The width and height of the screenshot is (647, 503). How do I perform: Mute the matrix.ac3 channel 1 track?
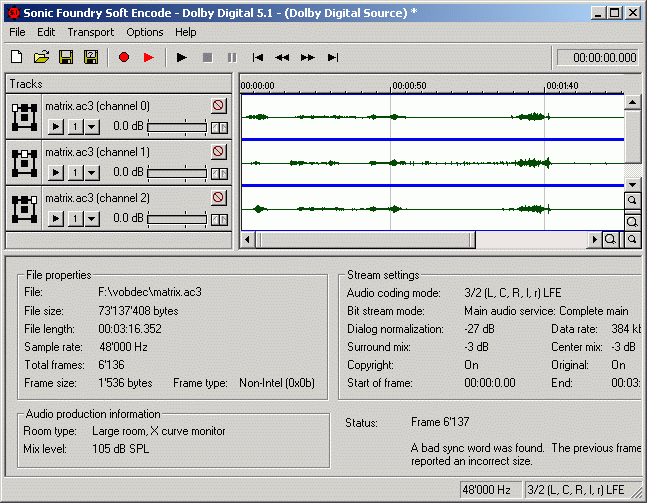pos(219,152)
